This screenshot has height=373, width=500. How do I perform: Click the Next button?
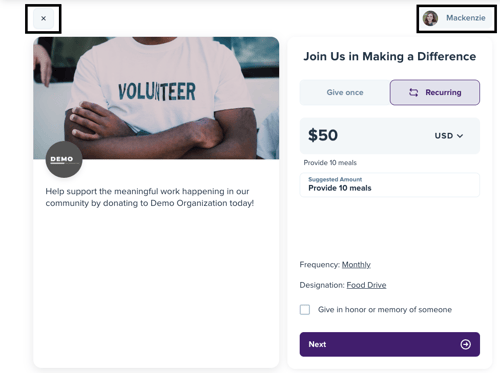pyautogui.click(x=390, y=344)
